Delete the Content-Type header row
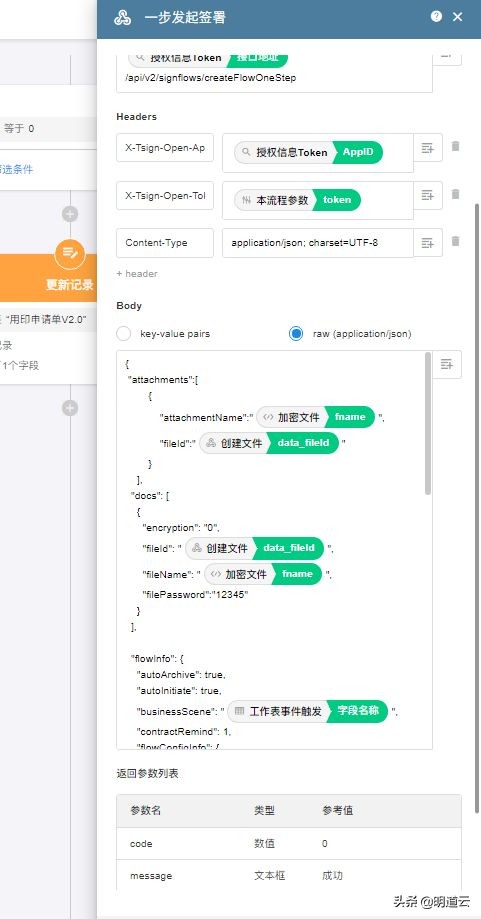 pos(455,241)
